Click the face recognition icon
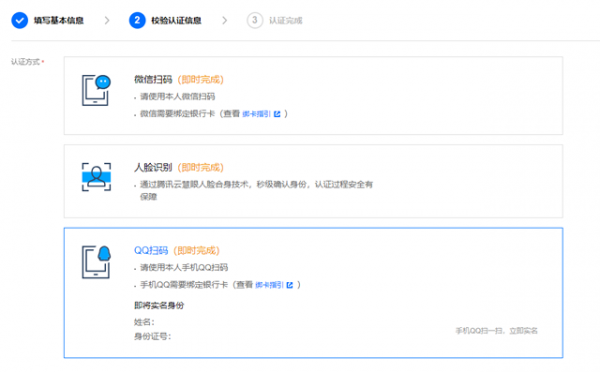 tap(96, 177)
